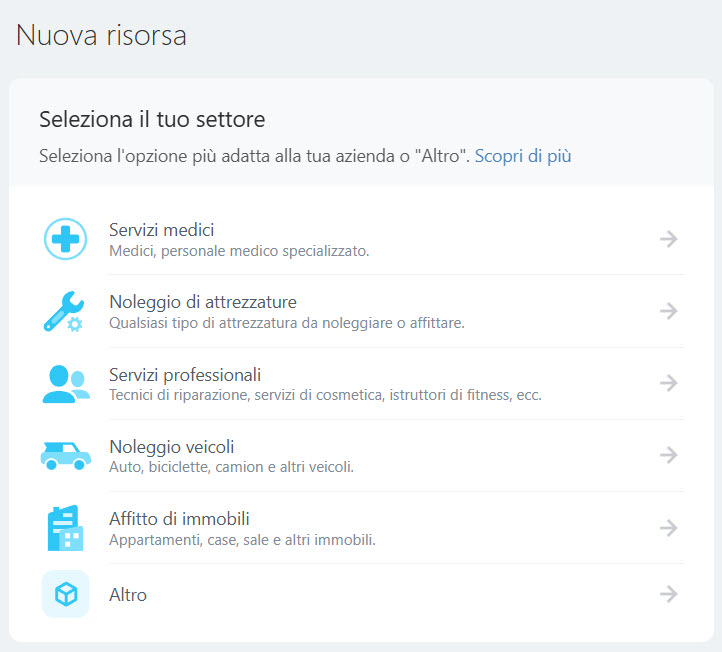Pick the 'Noleggio veicoli' option title
Viewport: 722px width, 652px height.
click(171, 446)
